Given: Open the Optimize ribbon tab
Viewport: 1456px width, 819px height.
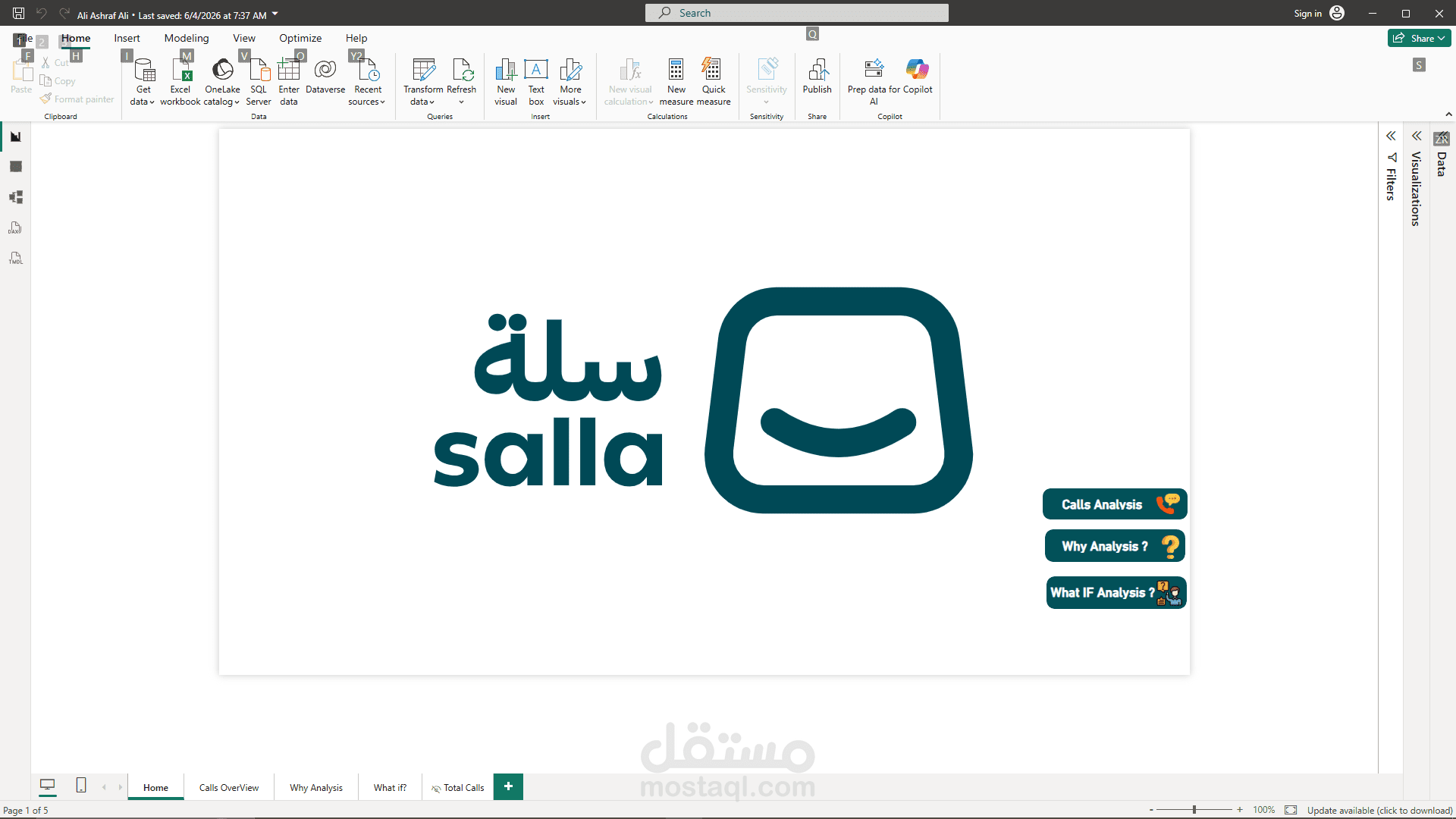Looking at the screenshot, I should click(x=300, y=38).
